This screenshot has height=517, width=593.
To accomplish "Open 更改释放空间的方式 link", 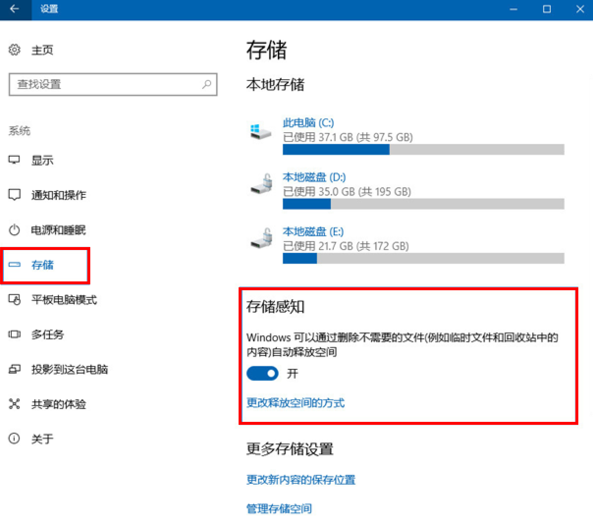I will pyautogui.click(x=295, y=403).
